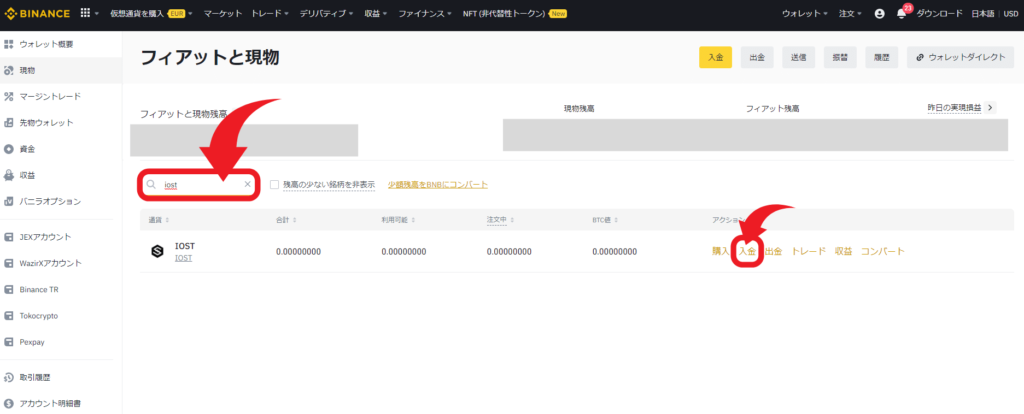
Task: Click the WazirXアカウント sidebar icon
Action: coord(8,263)
